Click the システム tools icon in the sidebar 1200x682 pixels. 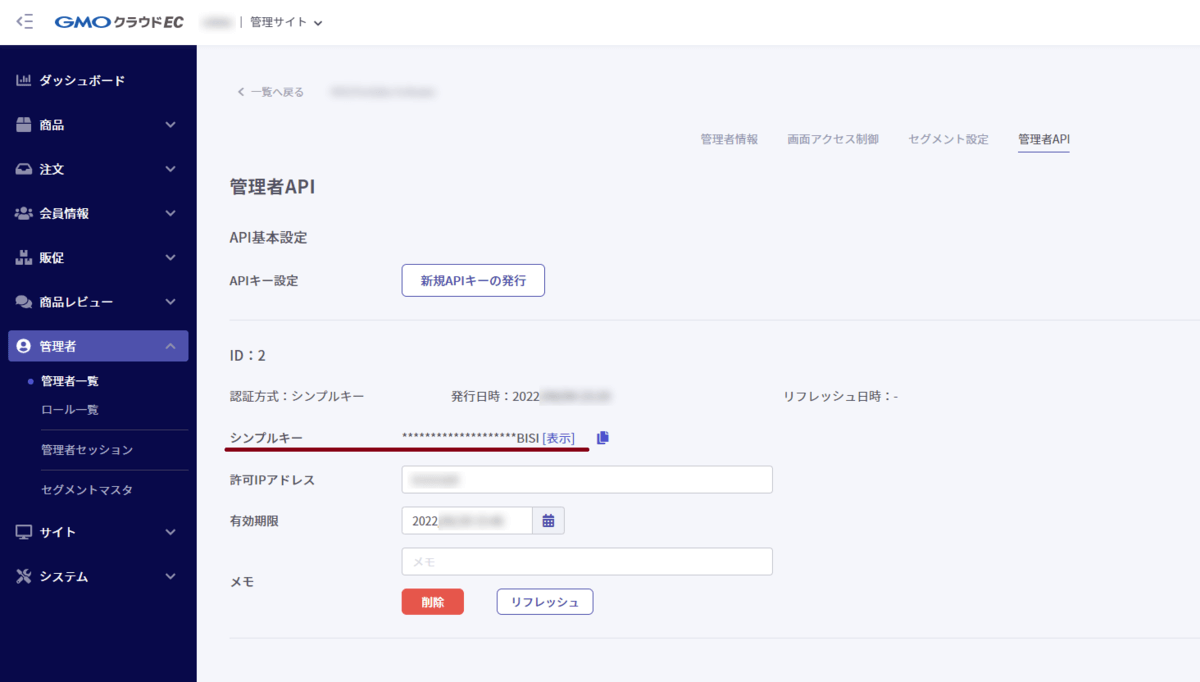[24, 576]
